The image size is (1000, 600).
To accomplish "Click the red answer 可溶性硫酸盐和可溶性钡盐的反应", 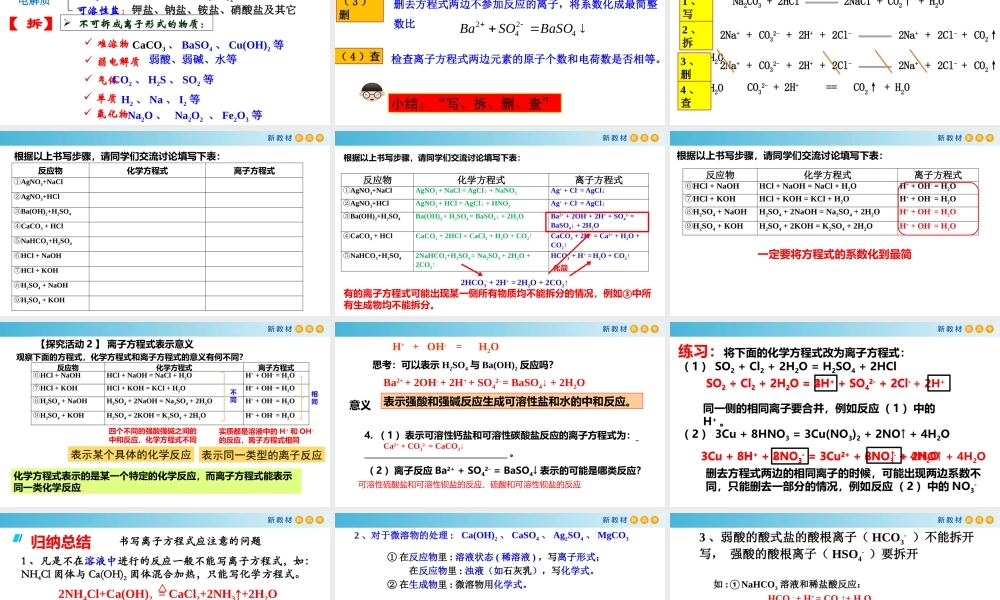I will [x=469, y=485].
